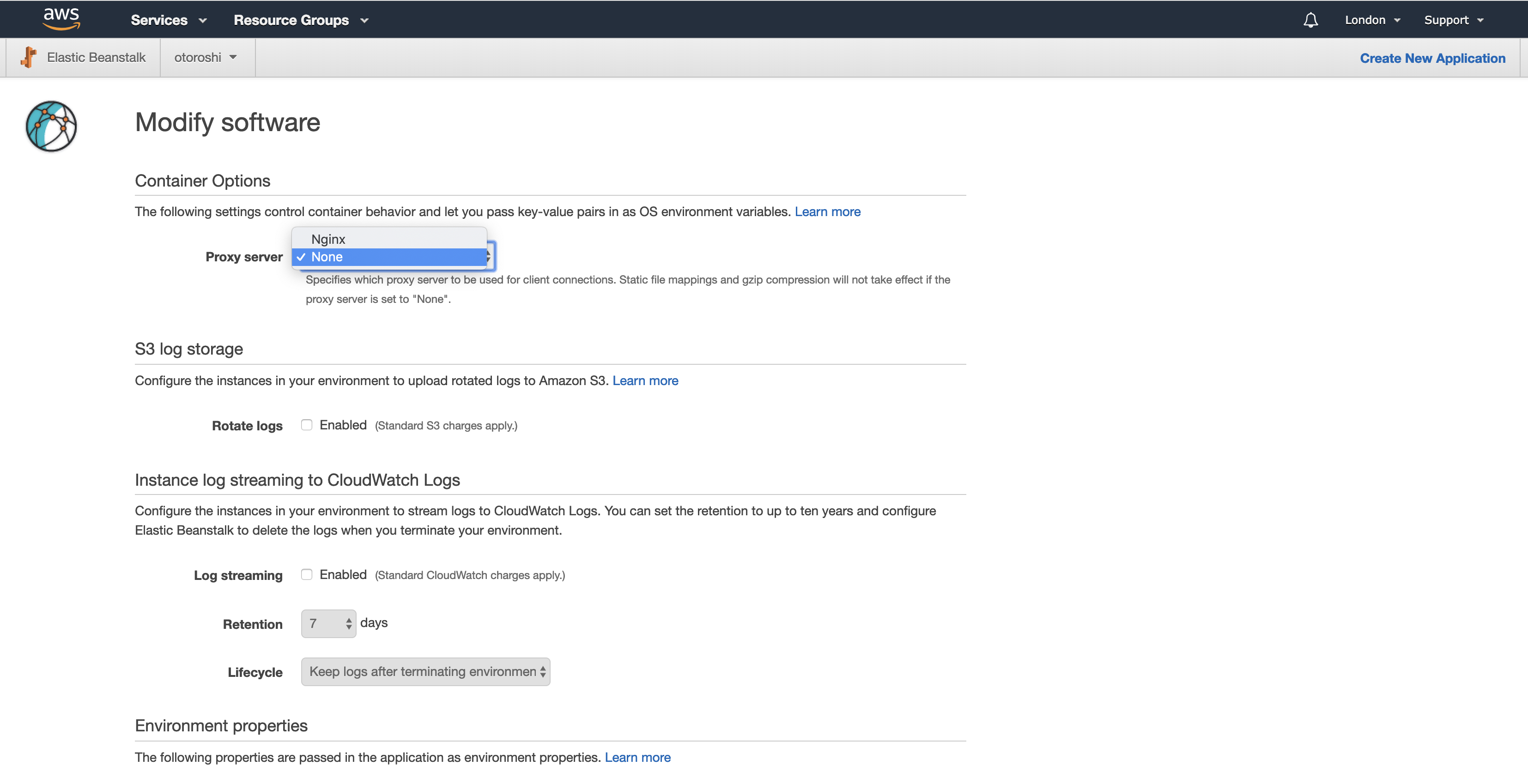
Task: Open Learn more link under Container Options
Action: [827, 212]
